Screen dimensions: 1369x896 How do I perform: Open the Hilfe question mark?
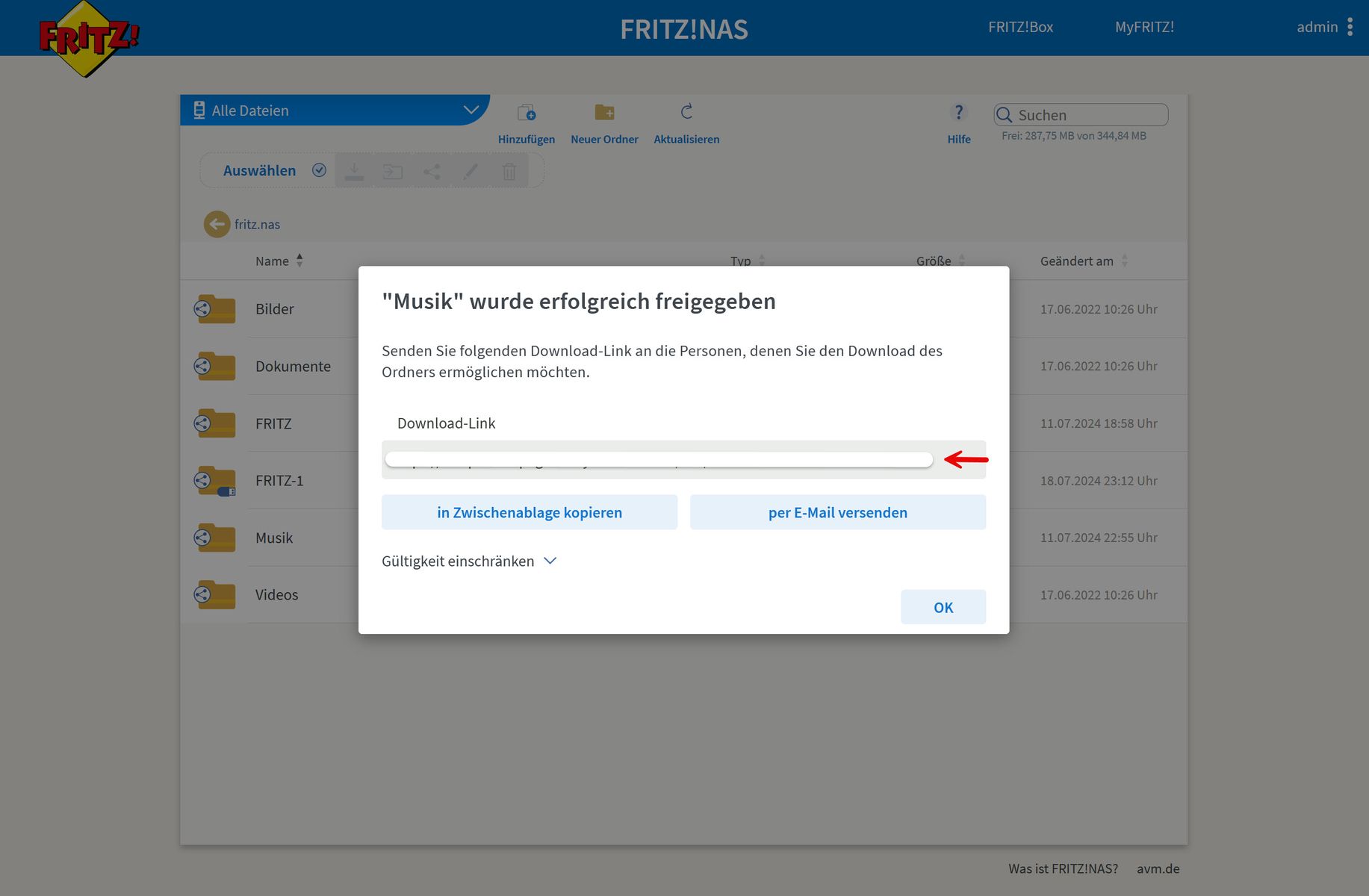[x=959, y=112]
